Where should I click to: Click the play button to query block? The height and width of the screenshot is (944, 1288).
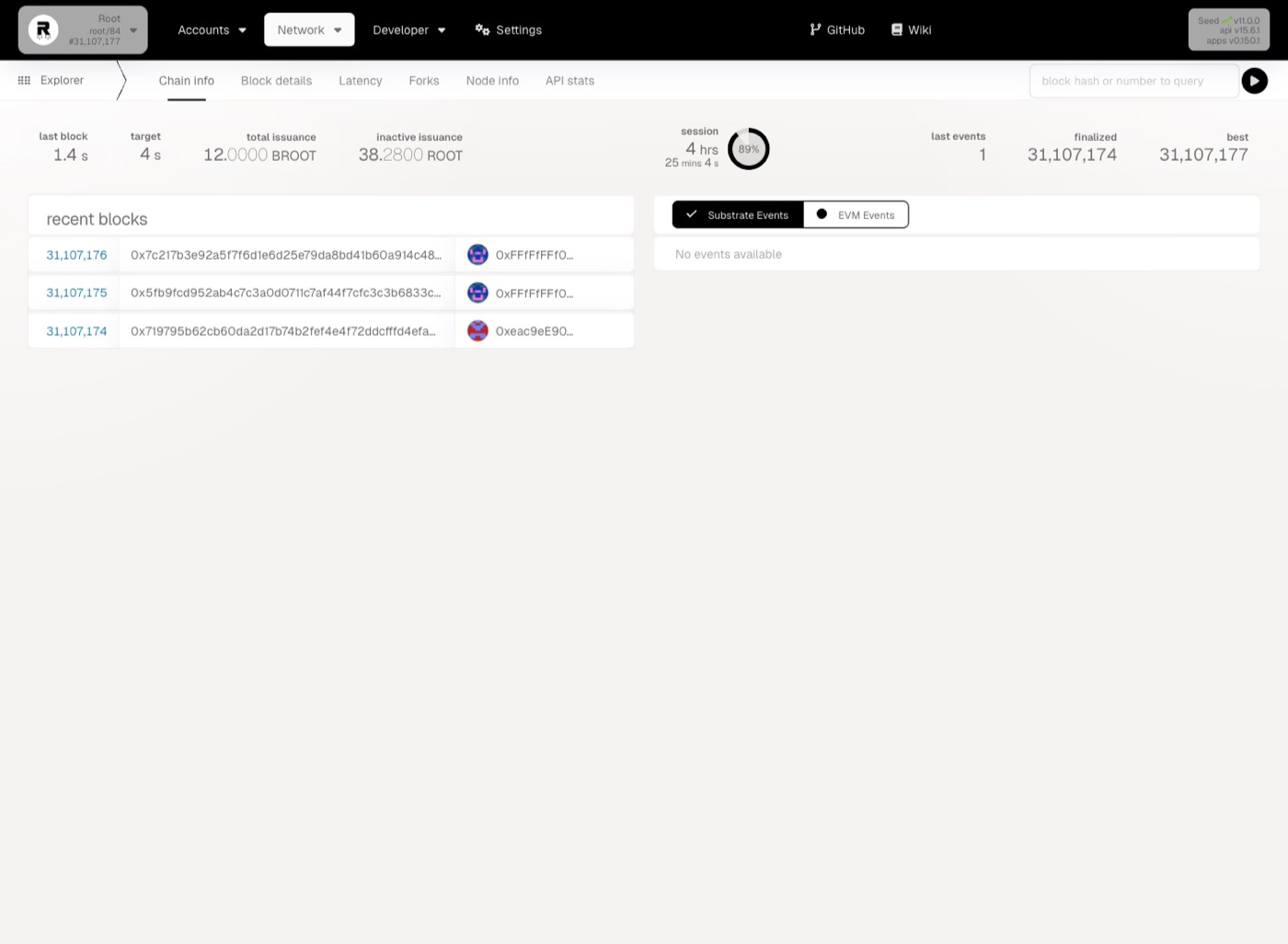(1254, 81)
